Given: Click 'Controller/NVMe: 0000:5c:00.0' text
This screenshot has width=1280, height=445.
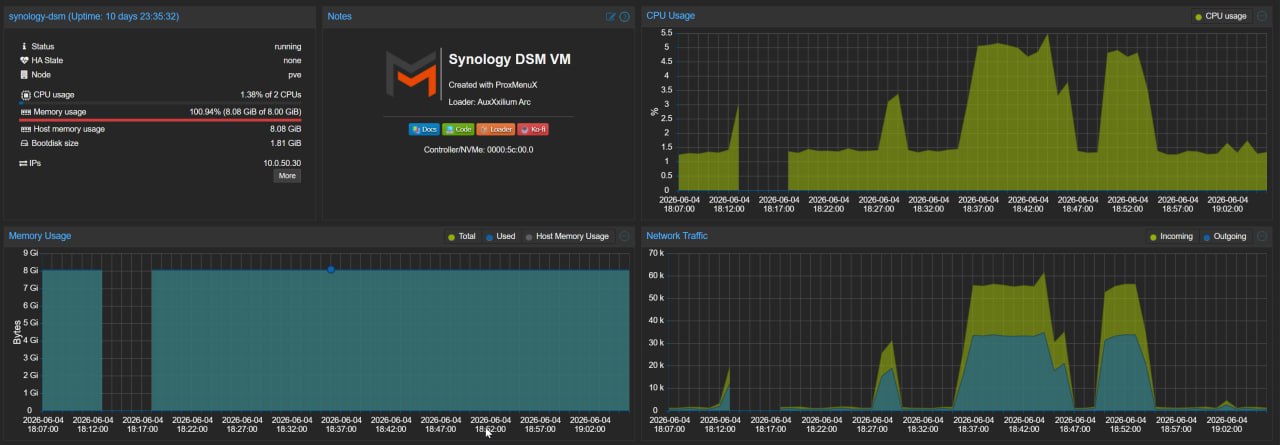Looking at the screenshot, I should 479,149.
